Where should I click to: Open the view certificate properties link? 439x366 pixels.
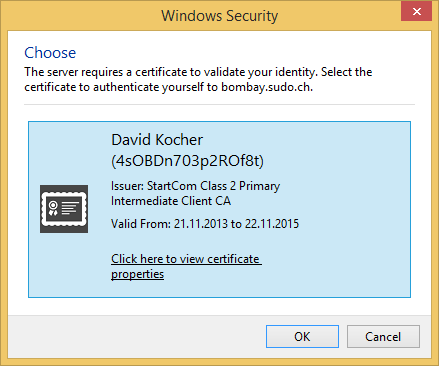(x=186, y=266)
